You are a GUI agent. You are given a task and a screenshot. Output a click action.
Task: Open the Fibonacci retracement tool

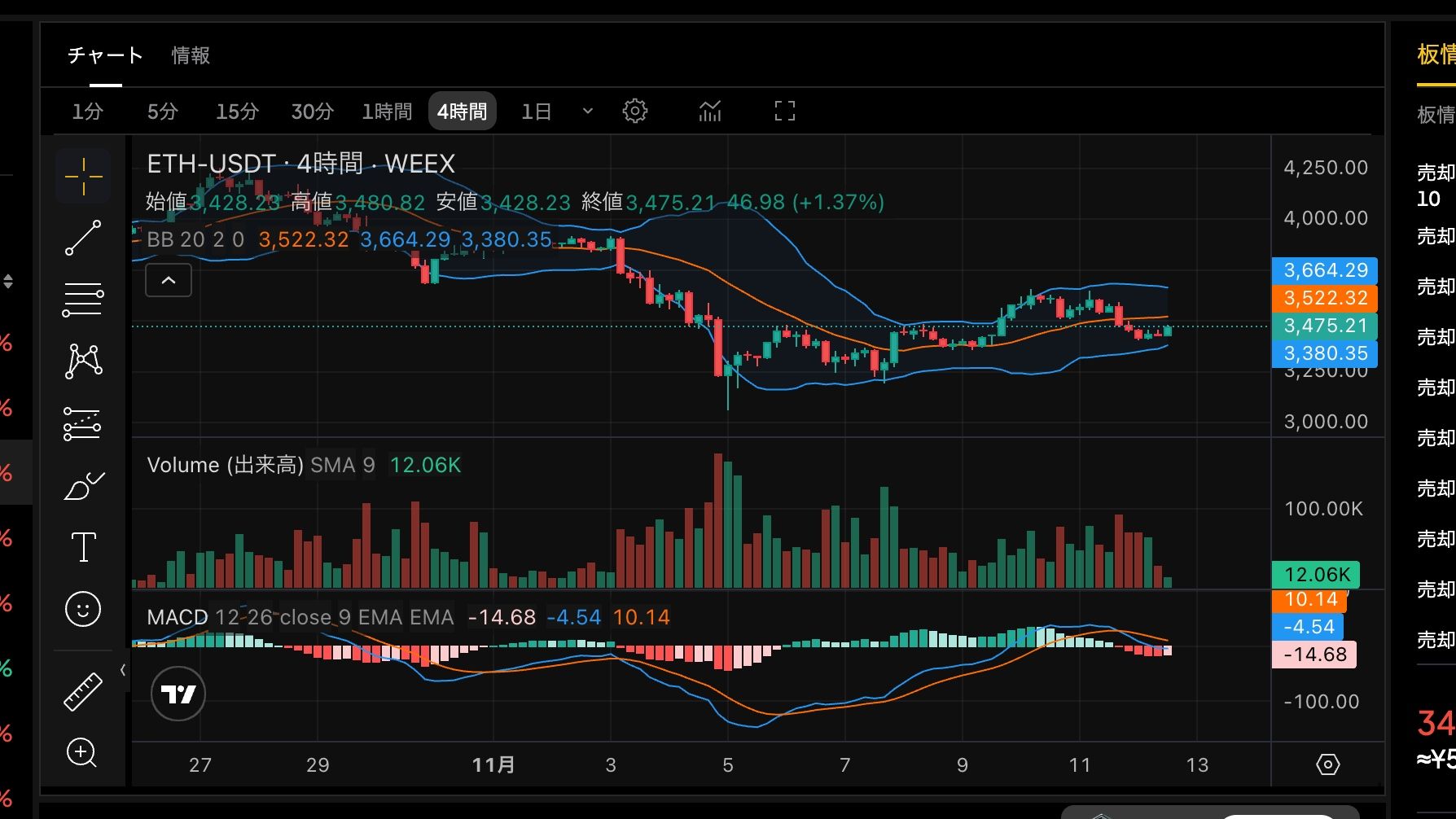coord(83,300)
